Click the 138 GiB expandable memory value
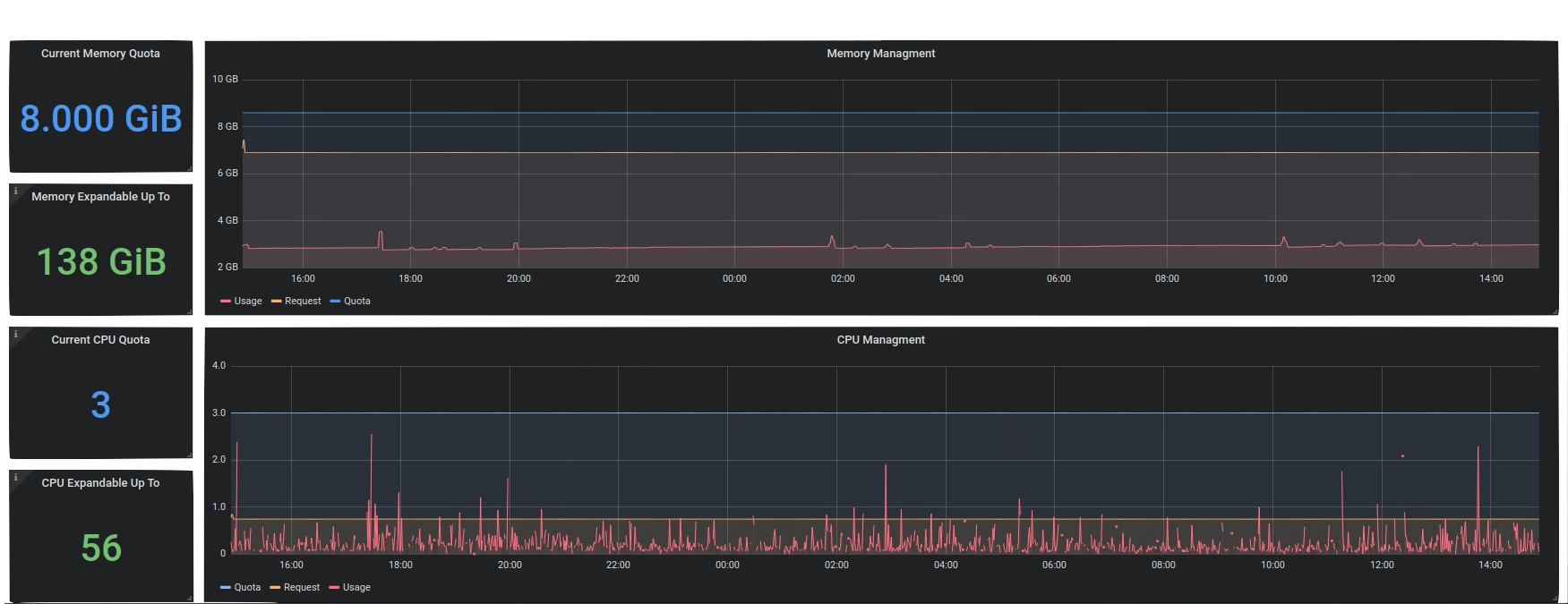This screenshot has height=604, width=1568. [x=101, y=262]
